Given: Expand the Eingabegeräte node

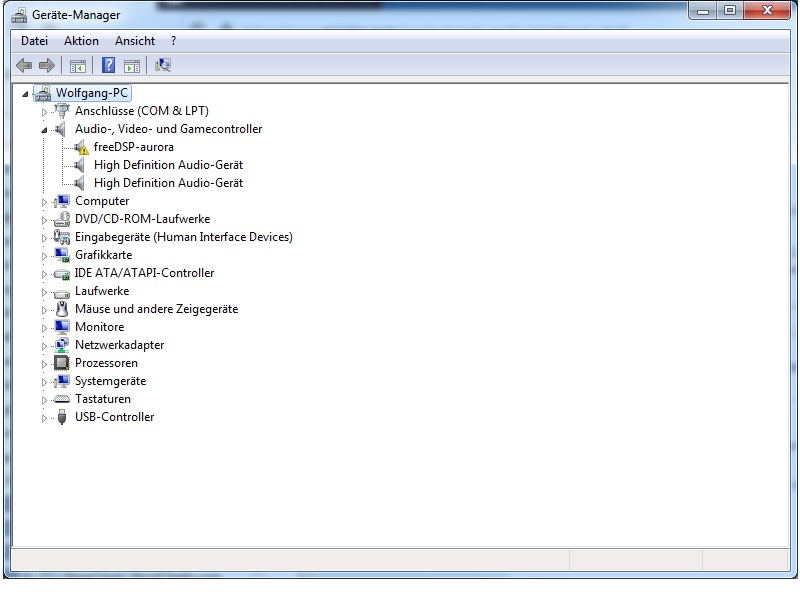Looking at the screenshot, I should (x=44, y=238).
